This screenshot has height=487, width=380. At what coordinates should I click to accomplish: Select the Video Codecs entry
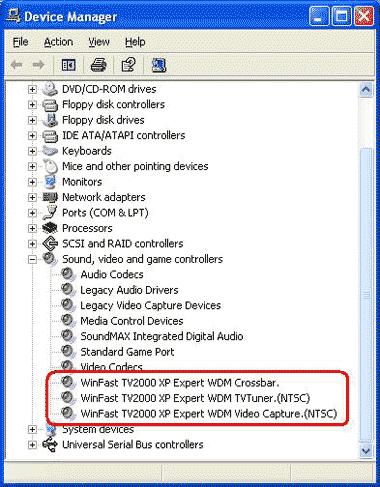pyautogui.click(x=111, y=367)
